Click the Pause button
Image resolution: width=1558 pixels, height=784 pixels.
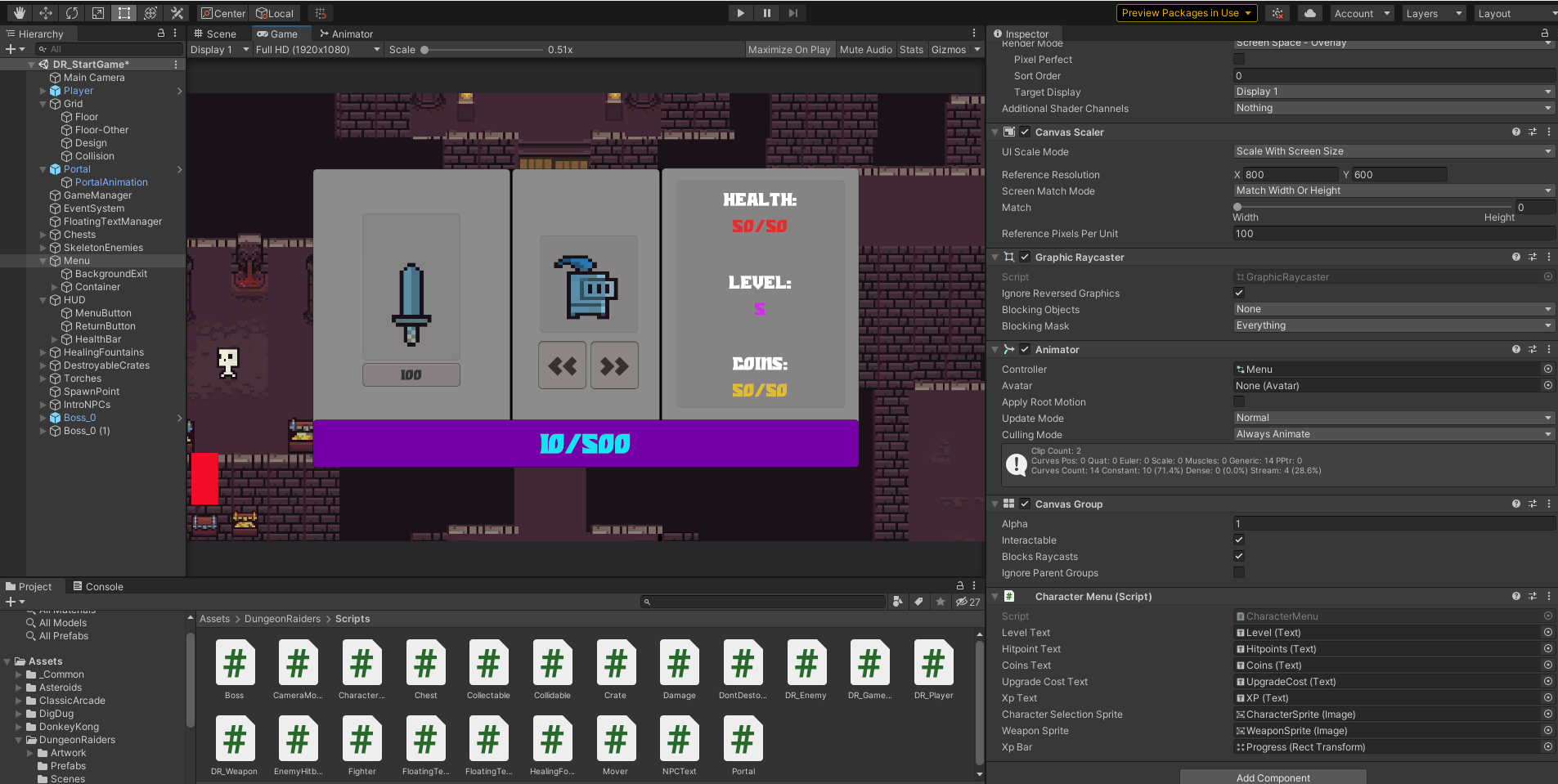[x=766, y=13]
